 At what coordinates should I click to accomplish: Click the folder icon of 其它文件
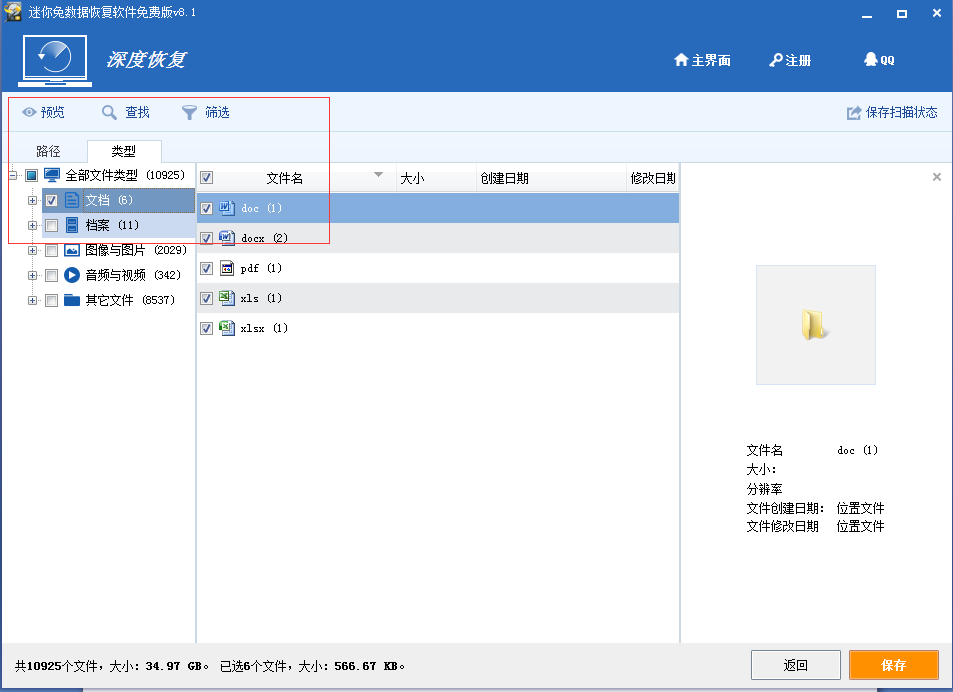72,300
